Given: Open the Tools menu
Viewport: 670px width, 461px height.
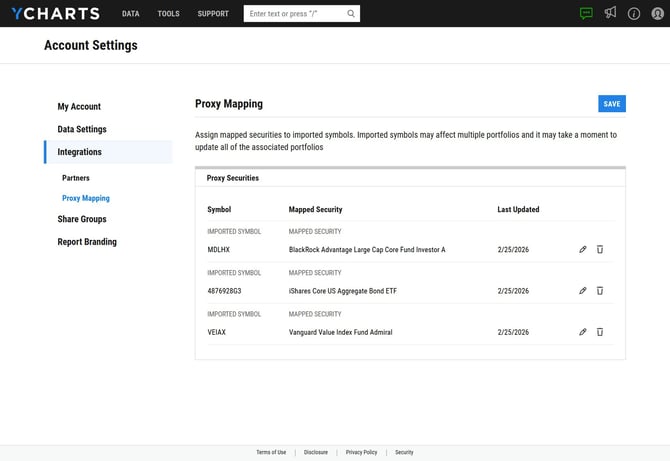Looking at the screenshot, I should [x=168, y=14].
